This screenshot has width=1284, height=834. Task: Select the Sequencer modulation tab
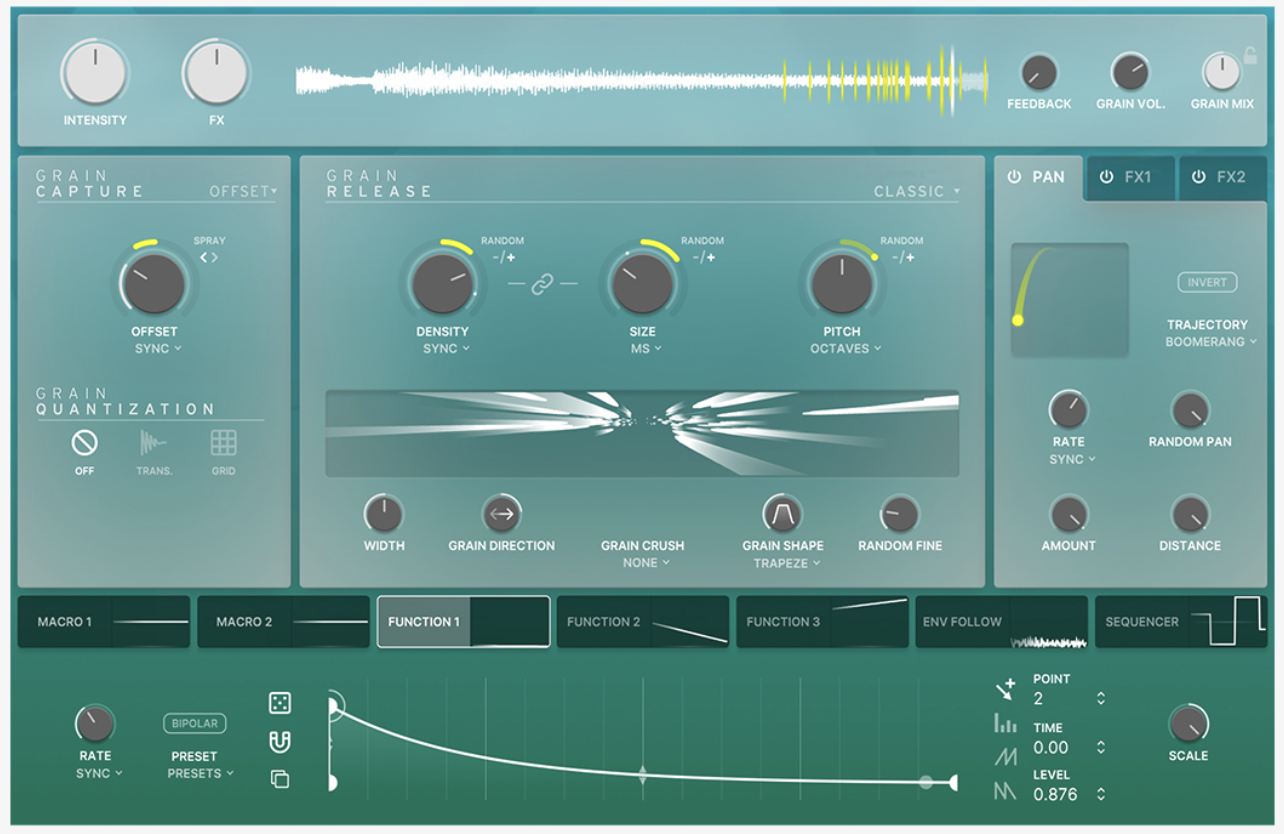coord(1181,622)
